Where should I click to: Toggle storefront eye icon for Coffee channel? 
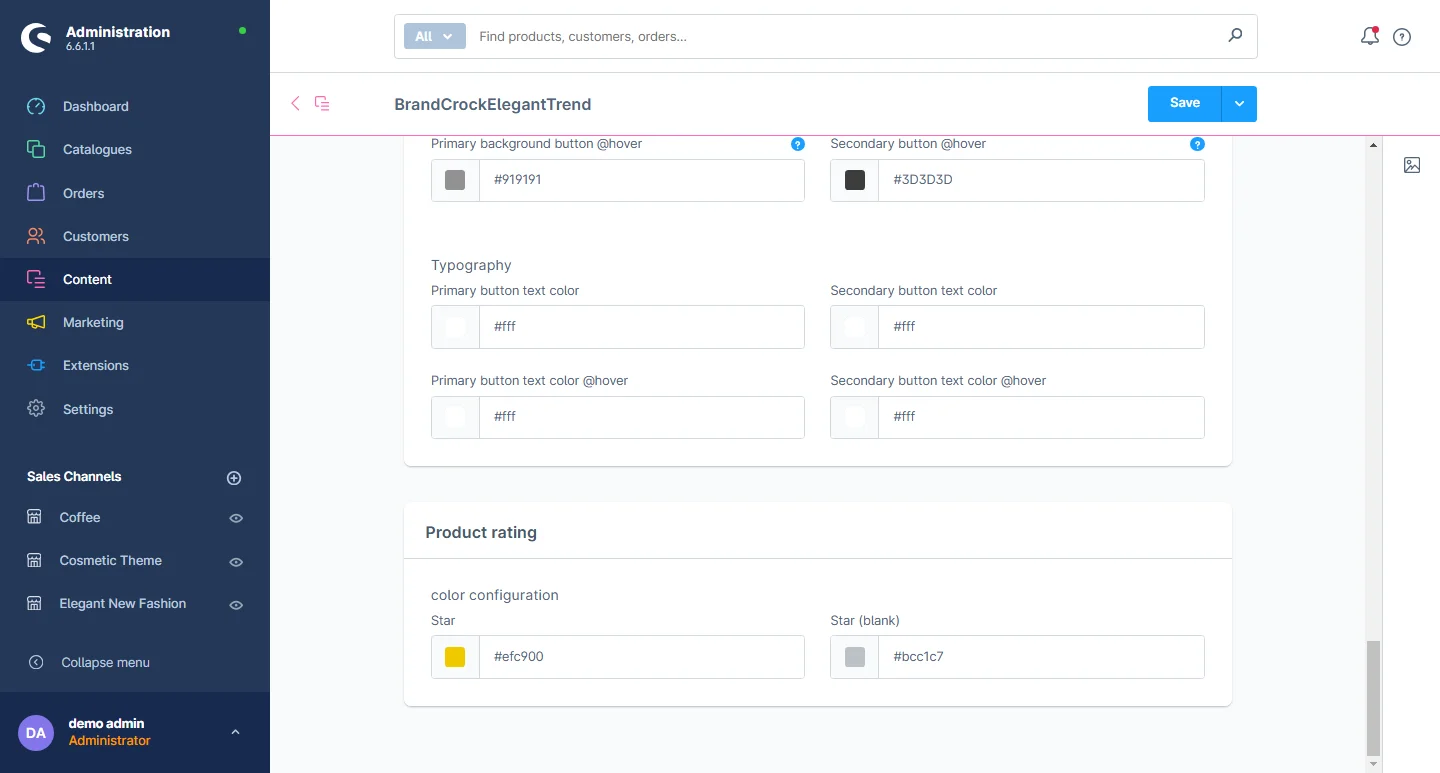point(236,518)
